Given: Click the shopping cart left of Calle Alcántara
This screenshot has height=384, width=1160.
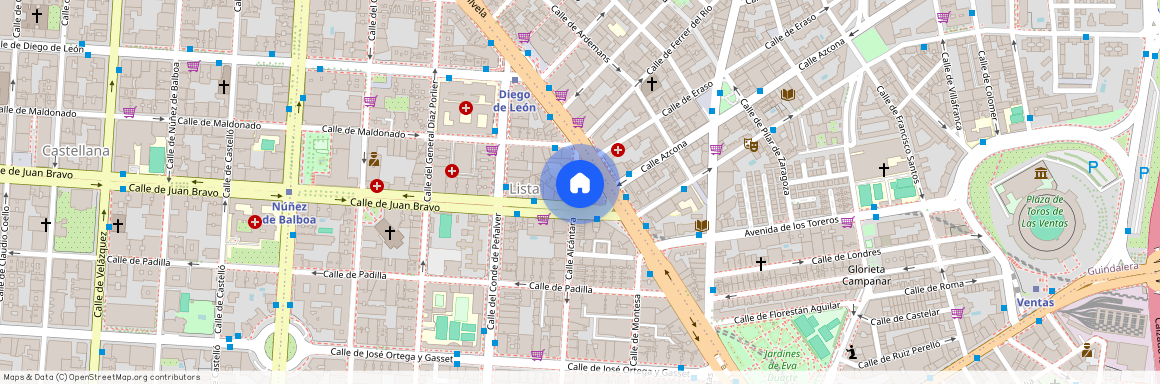Looking at the screenshot, I should click(x=543, y=219).
